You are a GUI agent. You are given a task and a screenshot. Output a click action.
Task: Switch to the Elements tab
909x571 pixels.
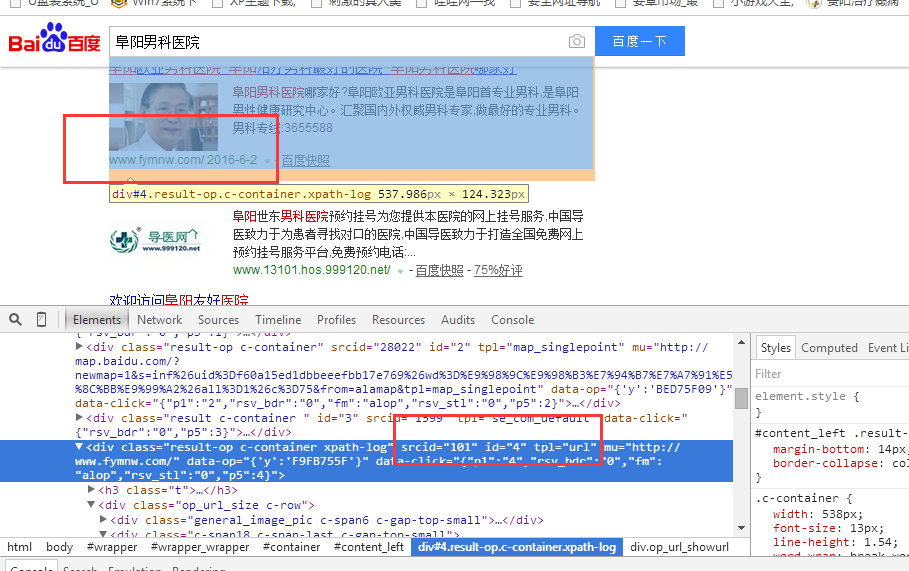click(x=97, y=320)
